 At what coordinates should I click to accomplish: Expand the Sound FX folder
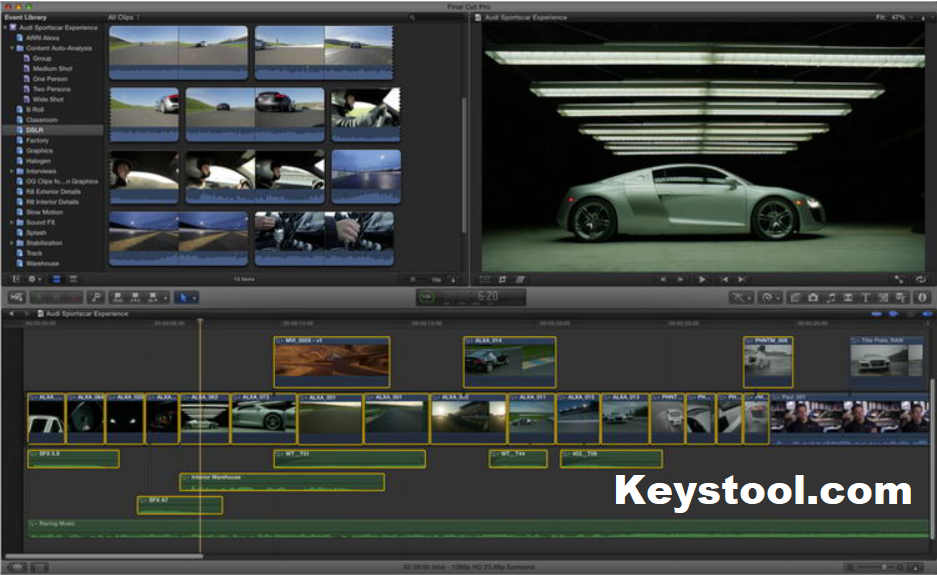coord(12,222)
